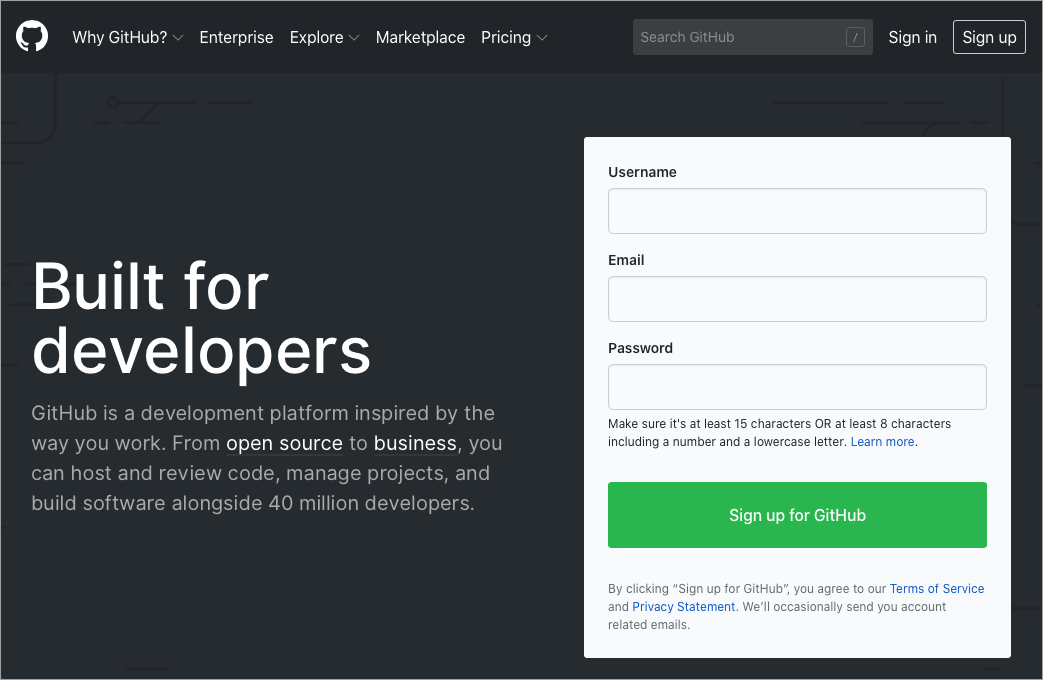Image resolution: width=1043 pixels, height=680 pixels.
Task: Click the green Sign up for GitHub button
Action: pyautogui.click(x=797, y=515)
